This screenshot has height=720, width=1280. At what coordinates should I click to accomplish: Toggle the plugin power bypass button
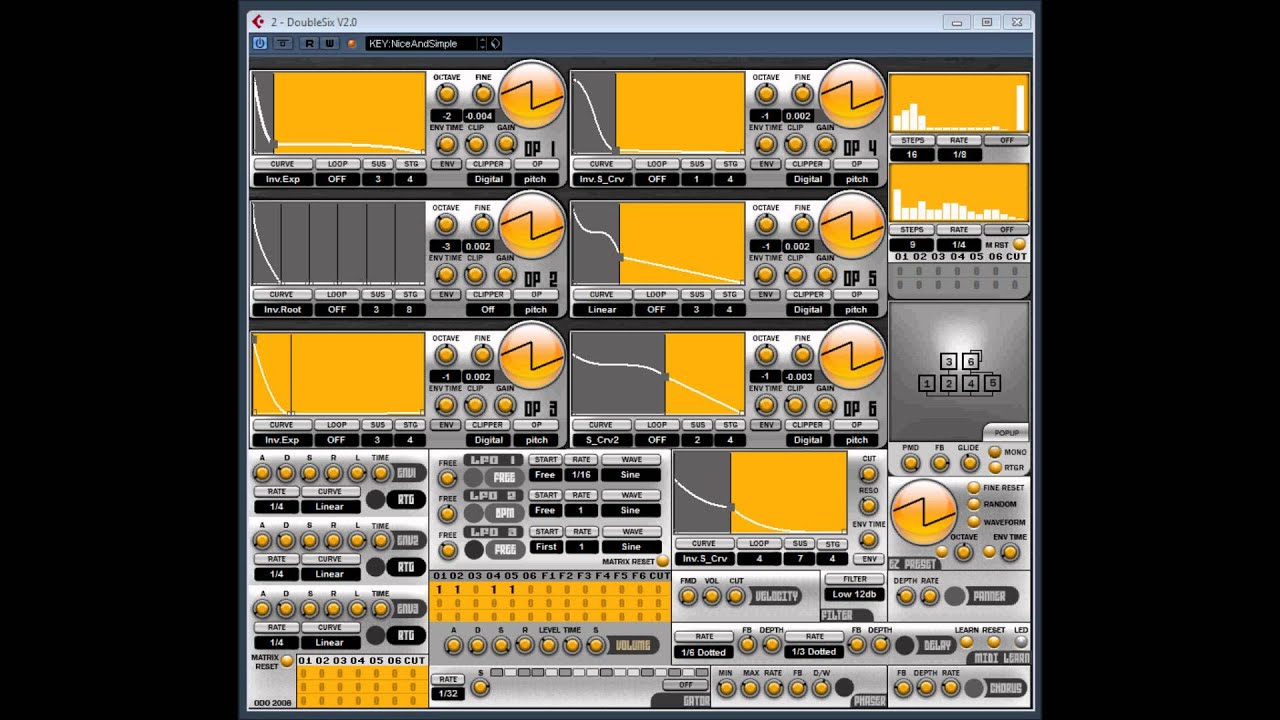(x=260, y=43)
